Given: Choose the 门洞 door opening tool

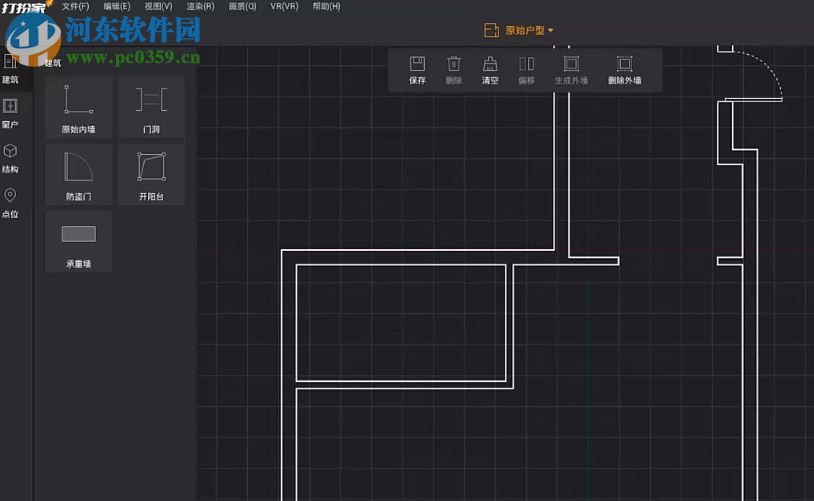Looking at the screenshot, I should (151, 107).
